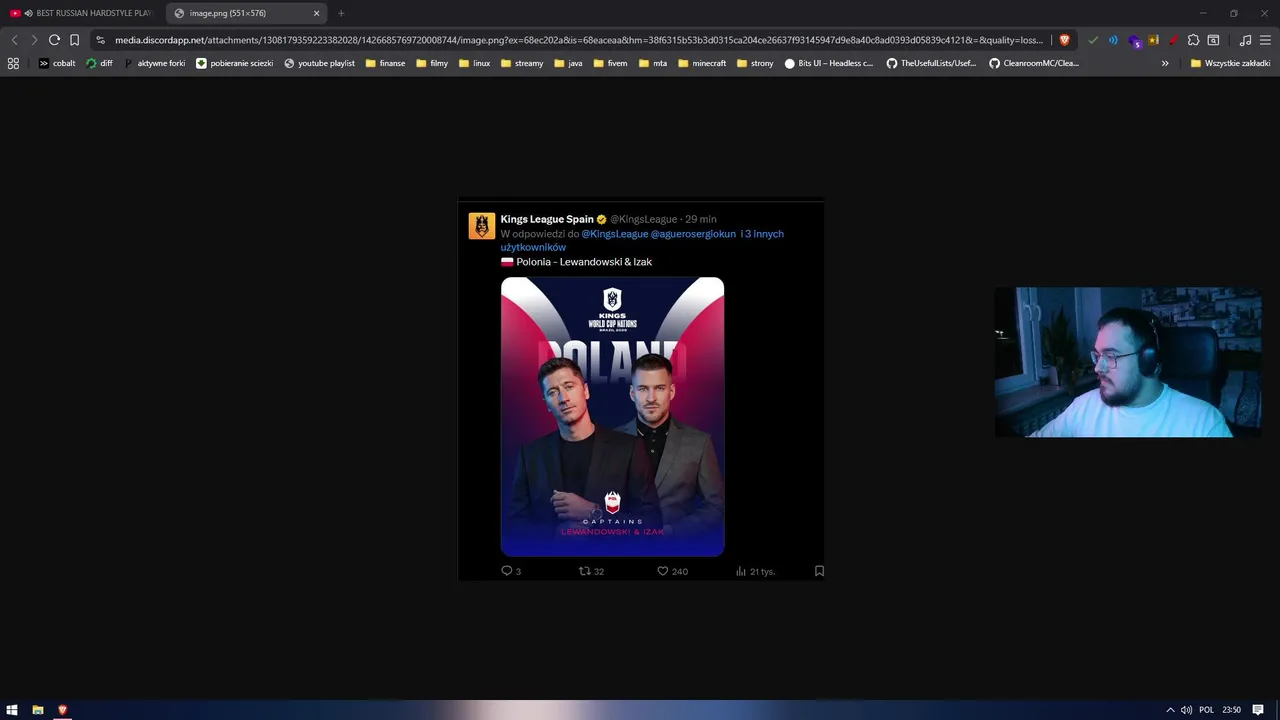Image resolution: width=1280 pixels, height=720 pixels.
Task: Mute the audio icon on the YouTube tab
Action: [x=28, y=13]
